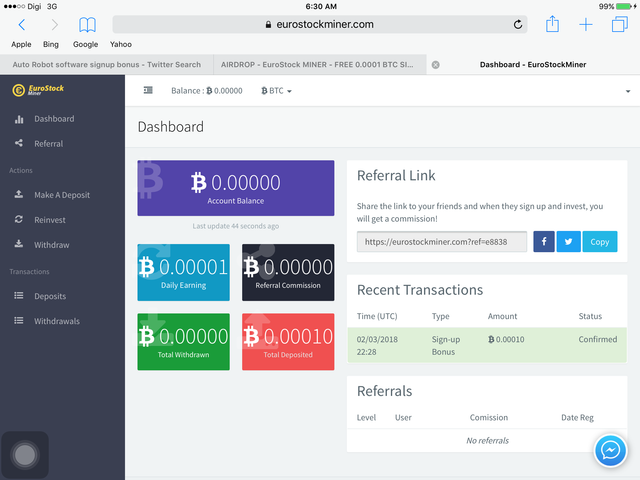Open the Safari share sheet icon
Screen dimensions: 640x480
552,24
